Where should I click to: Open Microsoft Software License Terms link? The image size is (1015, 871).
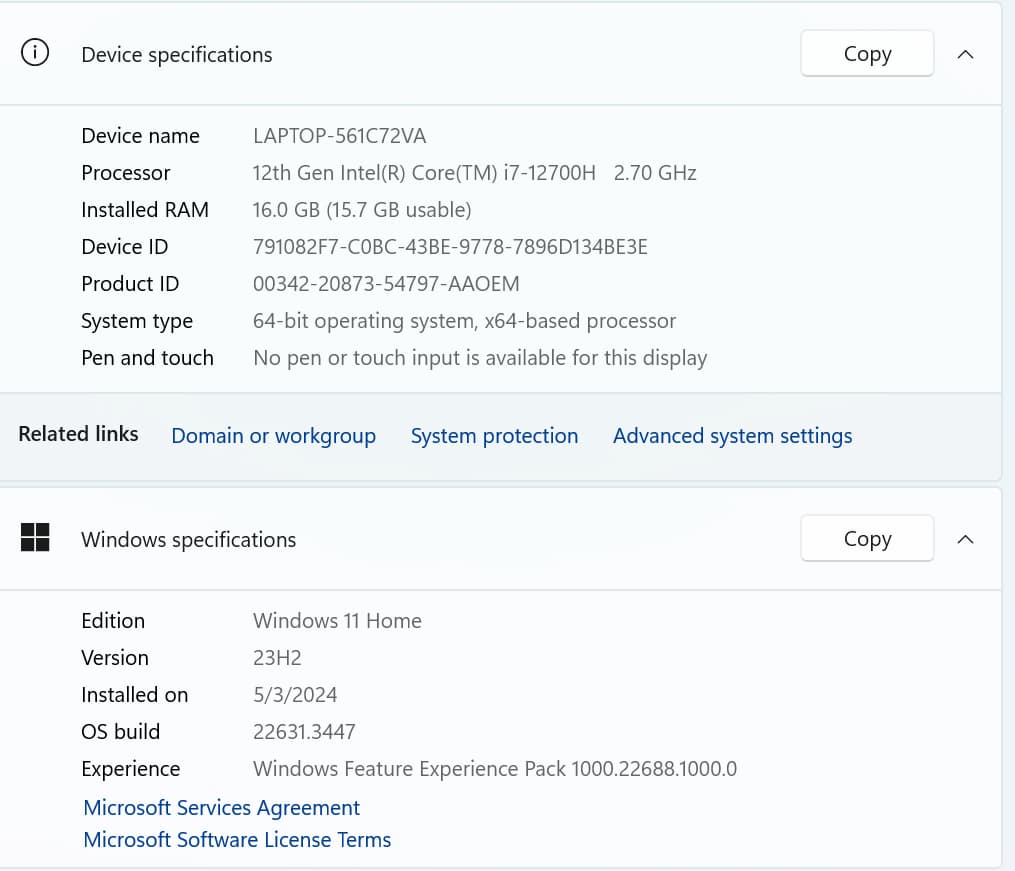237,839
